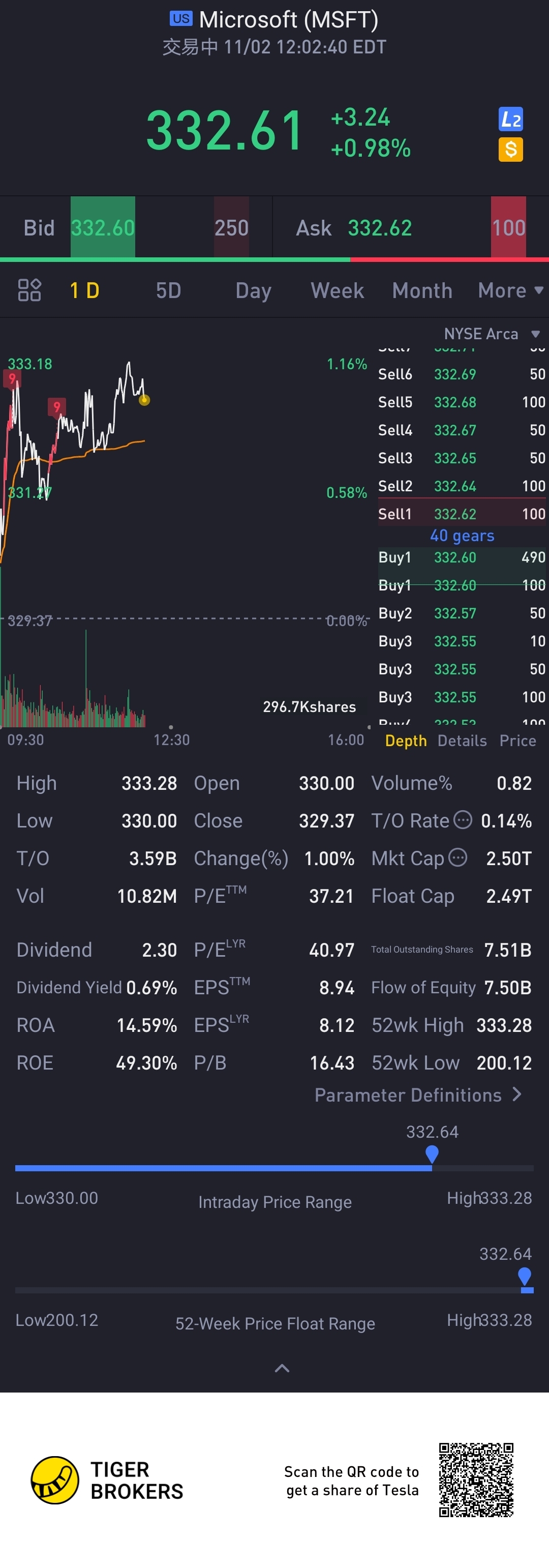
Task: Collapse the details panel with up chevron
Action: 282,1368
